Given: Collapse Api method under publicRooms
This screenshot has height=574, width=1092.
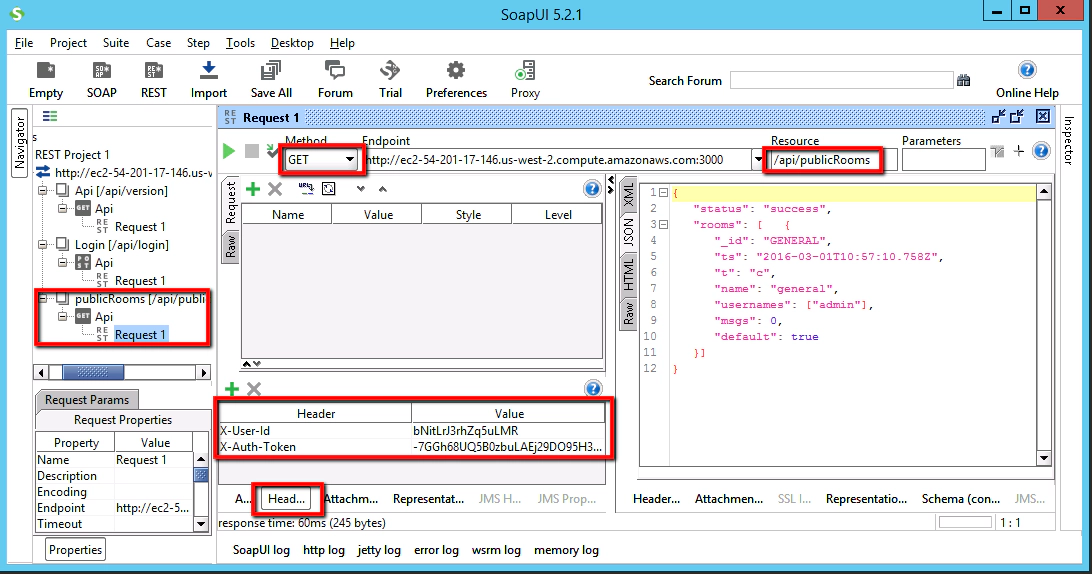Looking at the screenshot, I should pos(62,316).
